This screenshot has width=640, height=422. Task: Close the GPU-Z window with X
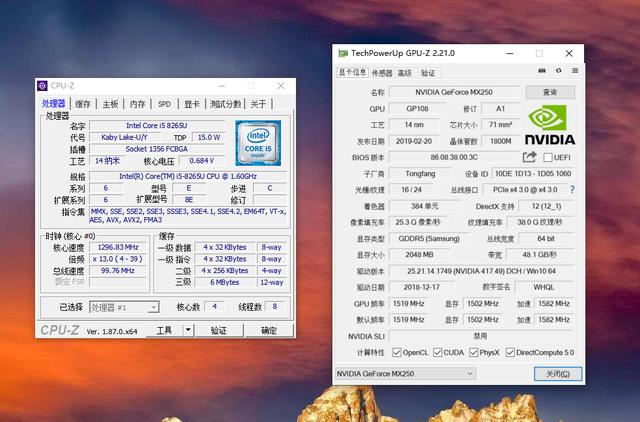(x=569, y=53)
